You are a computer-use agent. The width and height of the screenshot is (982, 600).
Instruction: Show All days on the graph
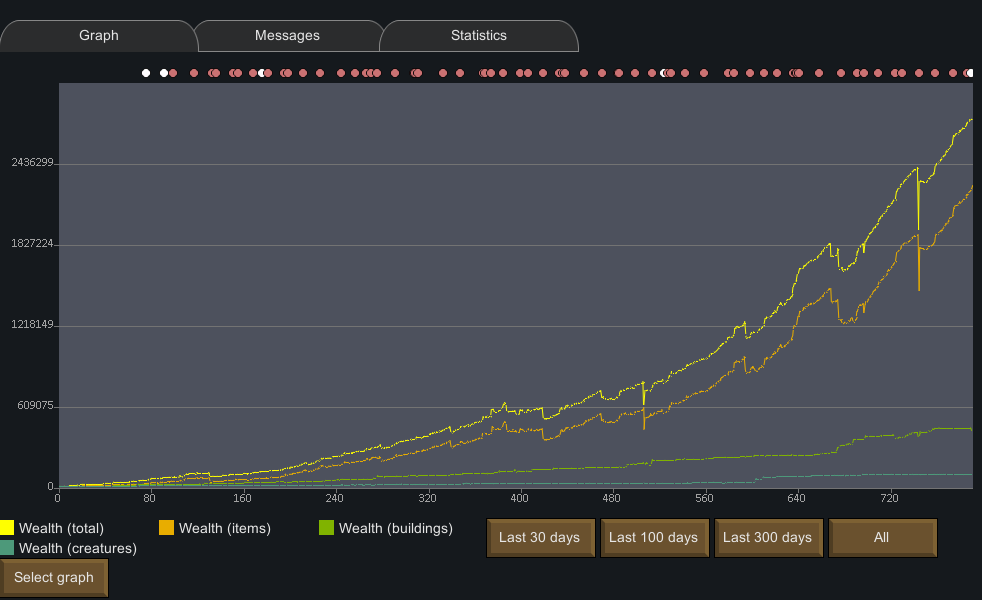(x=881, y=537)
